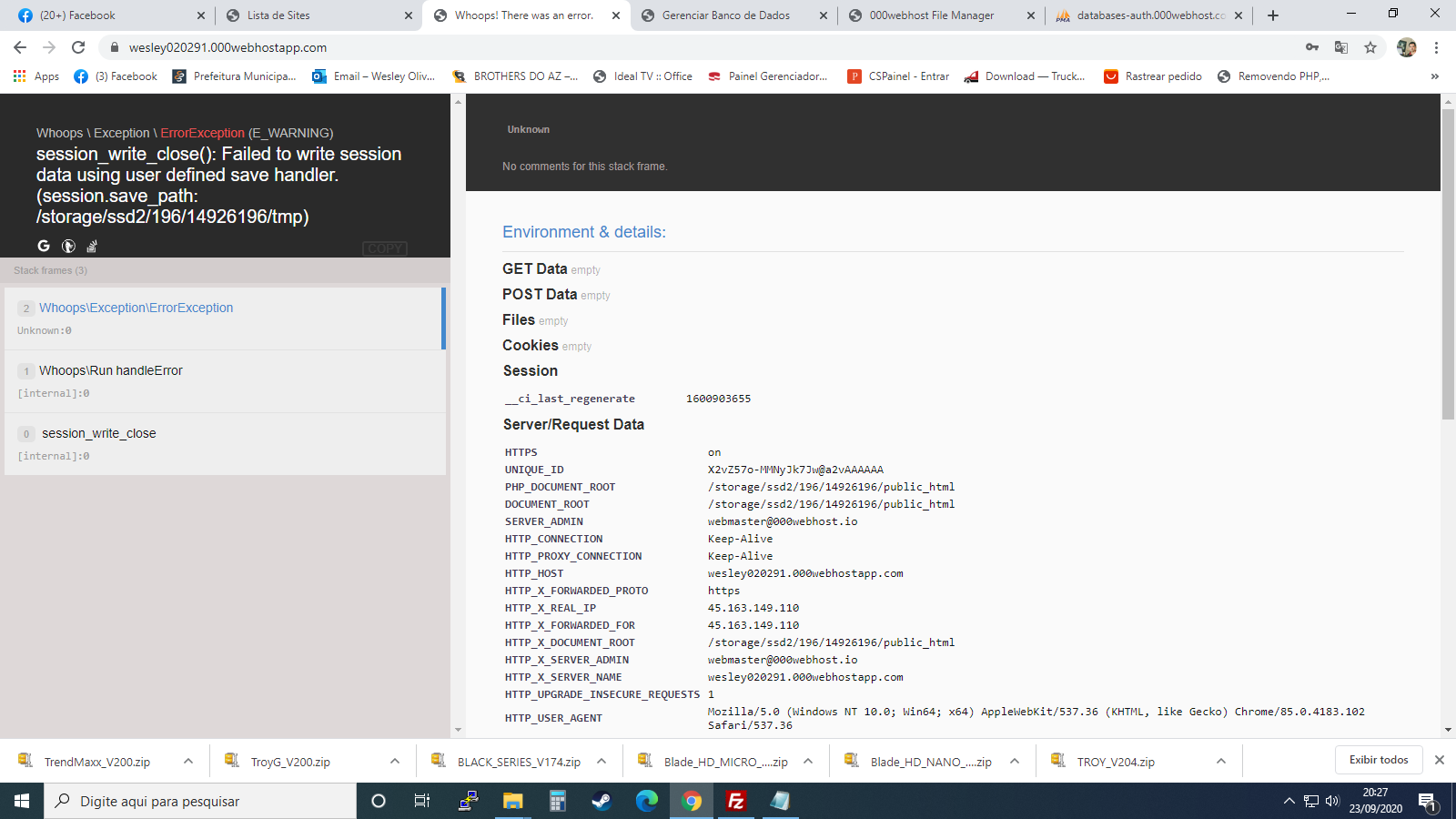Show hidden icons in the system tray
Image resolution: width=1456 pixels, height=819 pixels.
1289,801
